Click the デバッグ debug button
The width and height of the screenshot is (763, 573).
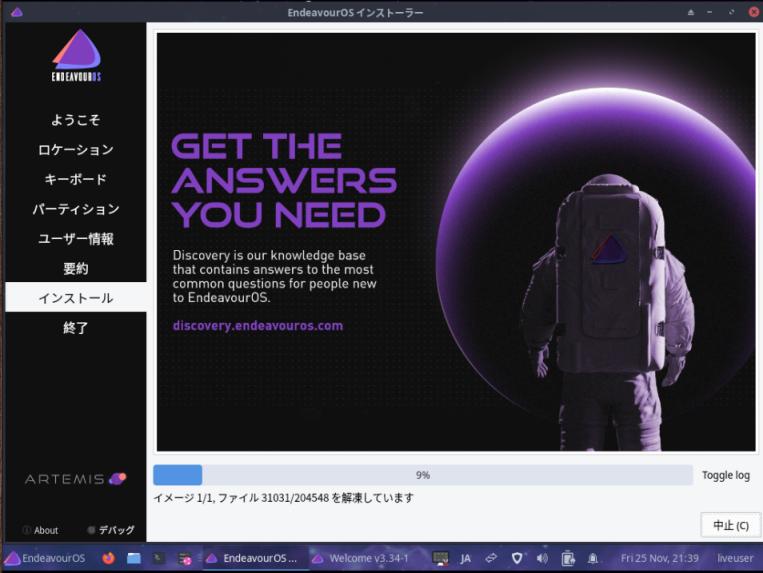pyautogui.click(x=111, y=530)
